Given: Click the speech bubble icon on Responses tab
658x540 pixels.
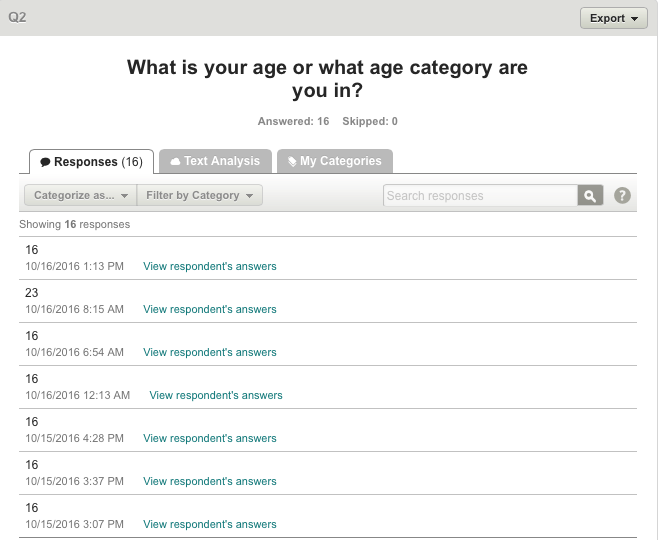Looking at the screenshot, I should (45, 162).
